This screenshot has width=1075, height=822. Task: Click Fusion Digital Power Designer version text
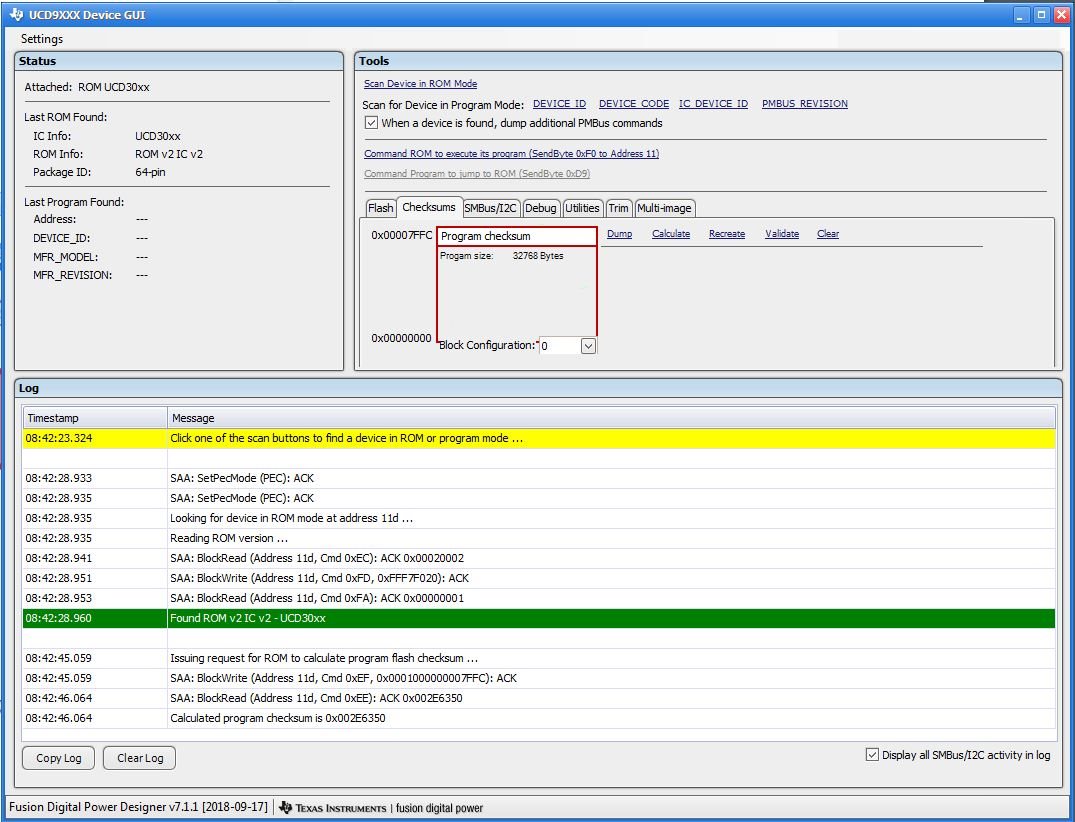pos(138,807)
